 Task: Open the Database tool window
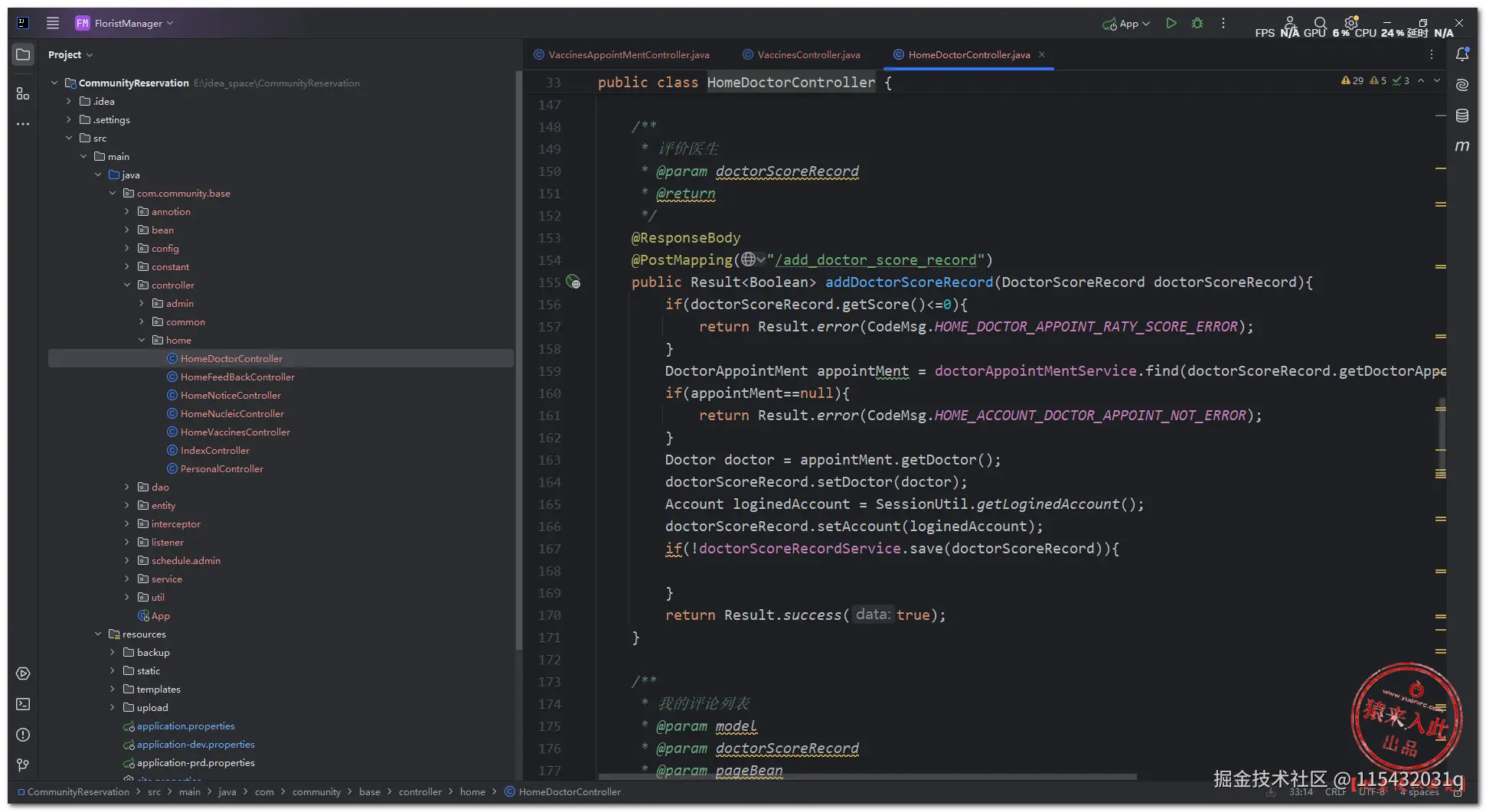tap(1462, 116)
